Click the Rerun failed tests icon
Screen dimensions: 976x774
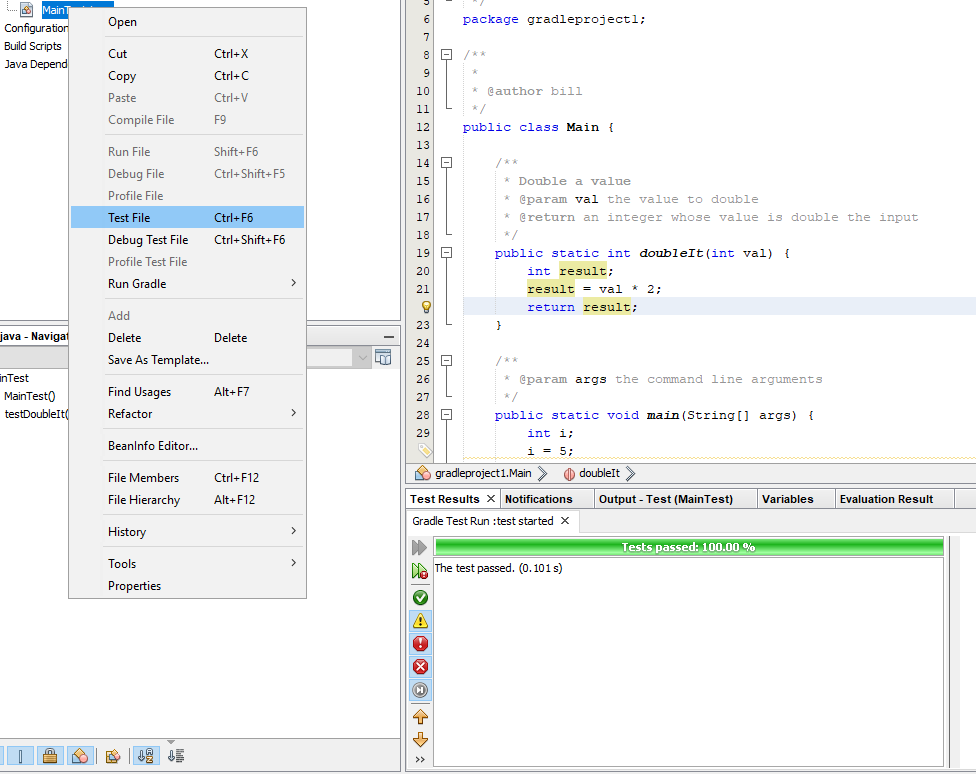tap(420, 570)
